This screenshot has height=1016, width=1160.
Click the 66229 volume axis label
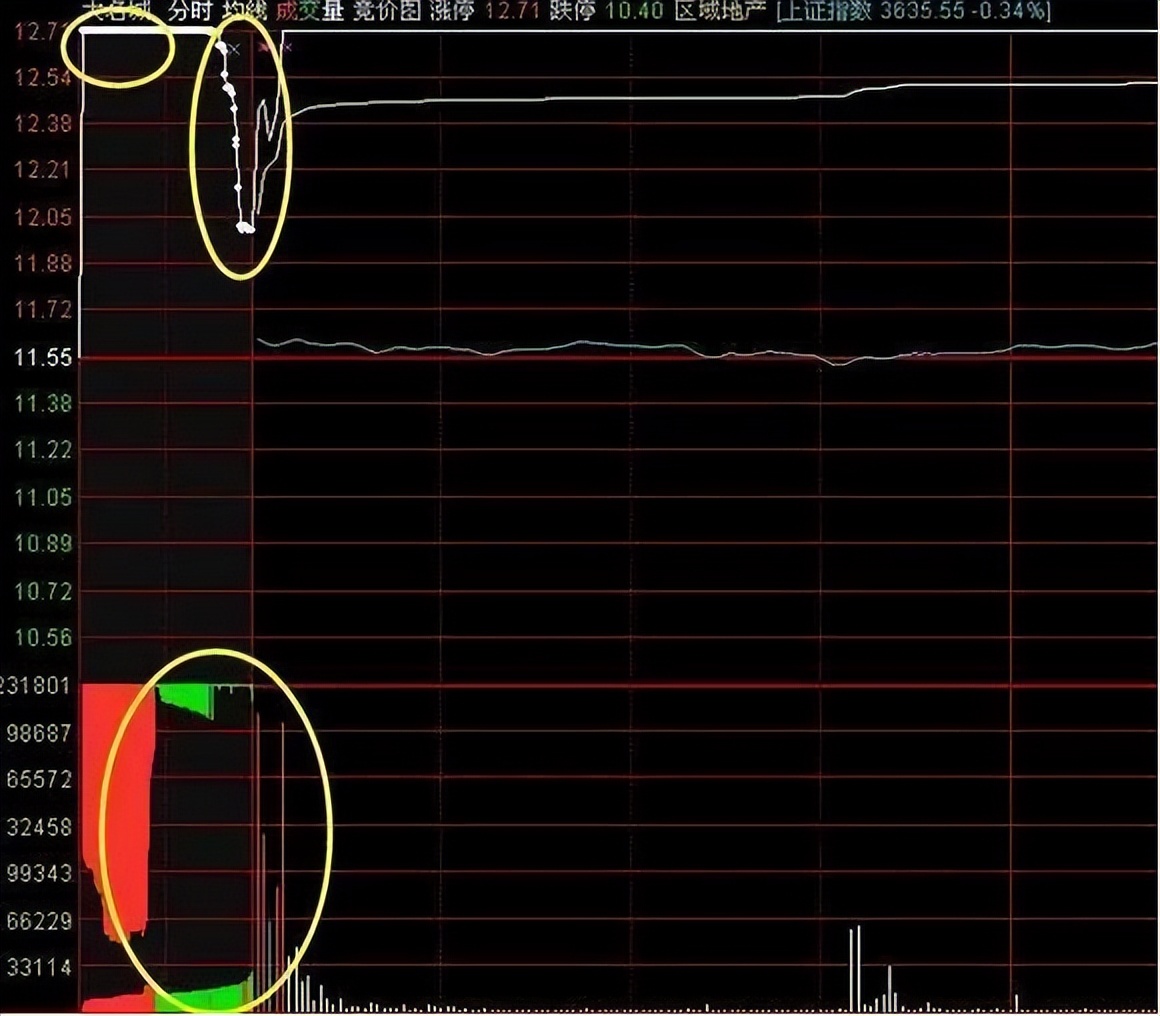click(x=38, y=922)
